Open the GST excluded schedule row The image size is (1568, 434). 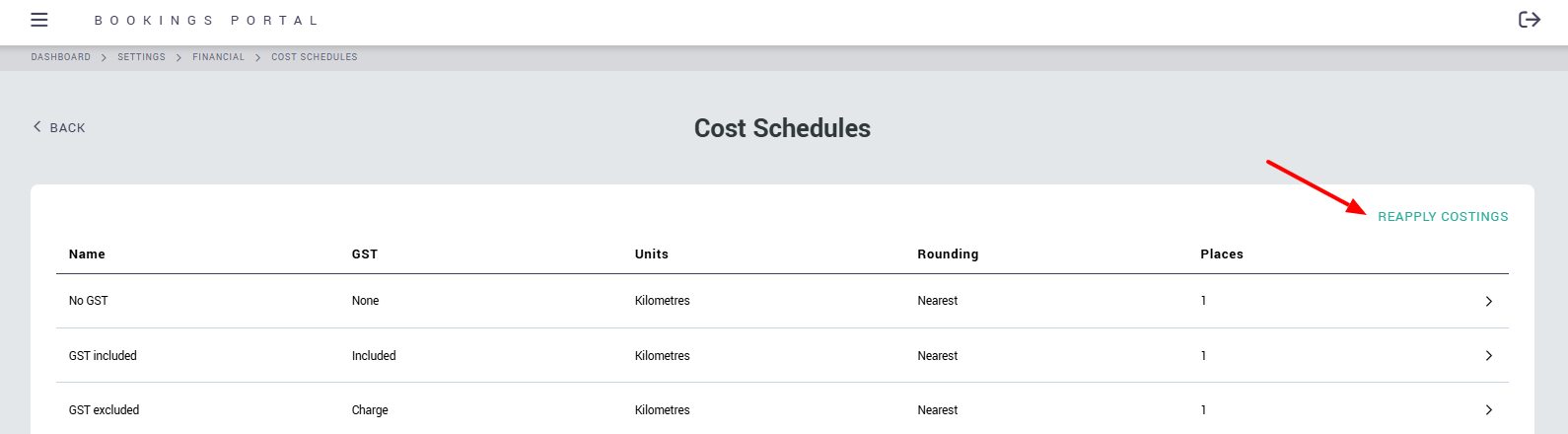[104, 410]
